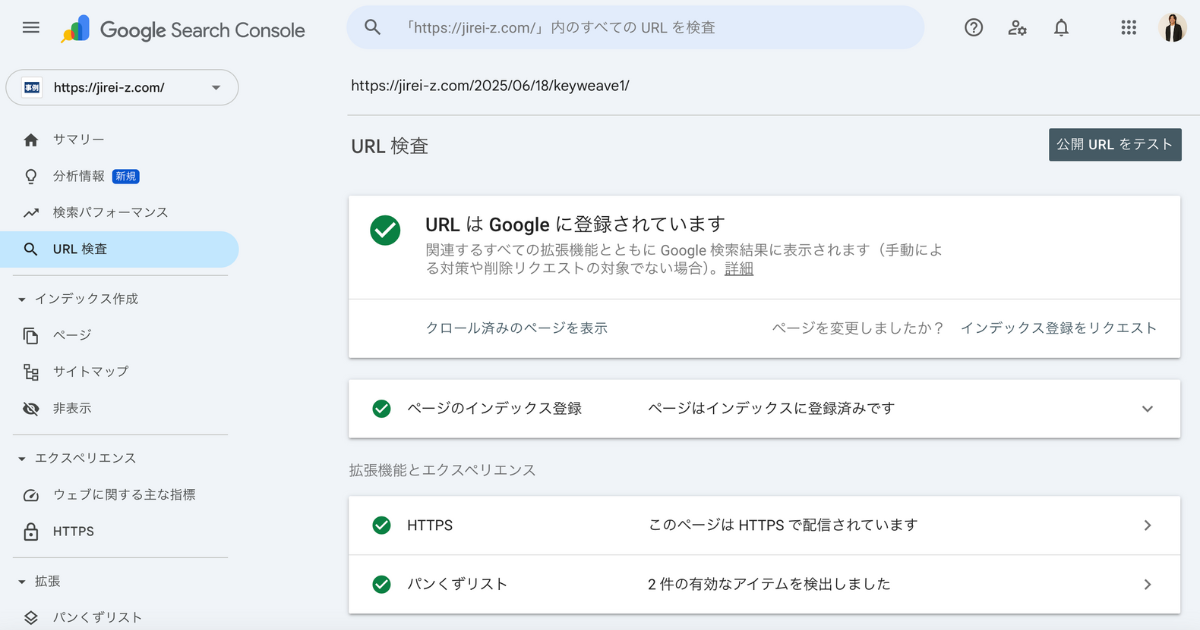Click the text ページはインデックスに登録済みです
This screenshot has height=630, width=1200.
click(x=771, y=408)
